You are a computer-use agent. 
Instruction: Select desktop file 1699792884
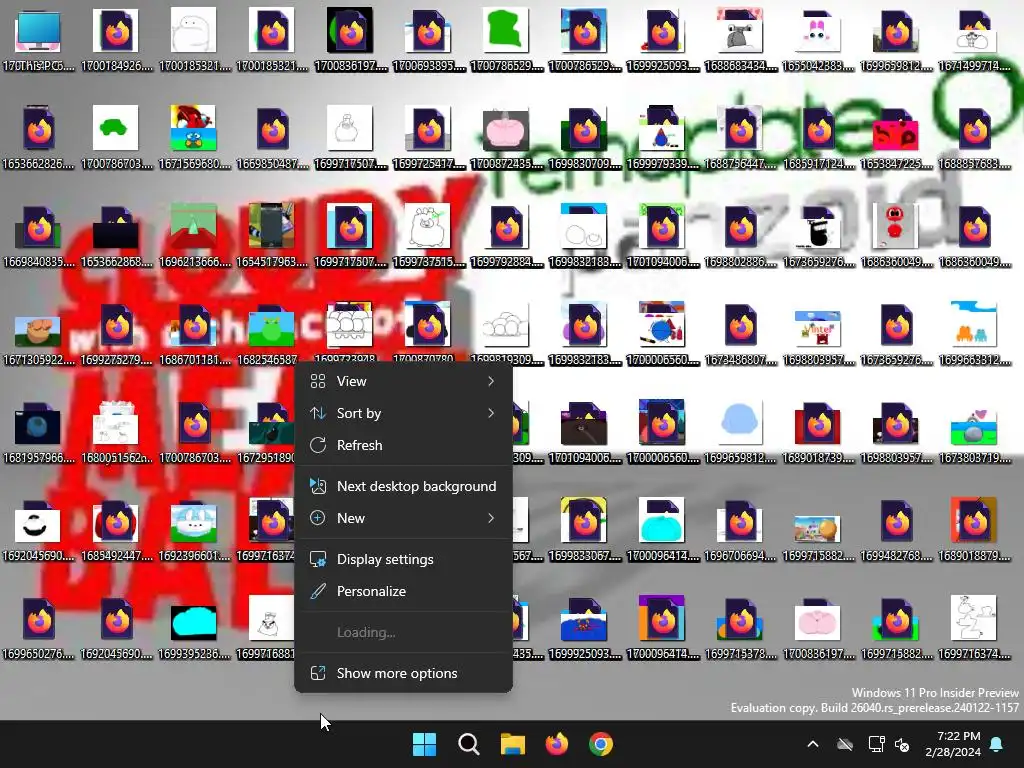pos(507,236)
